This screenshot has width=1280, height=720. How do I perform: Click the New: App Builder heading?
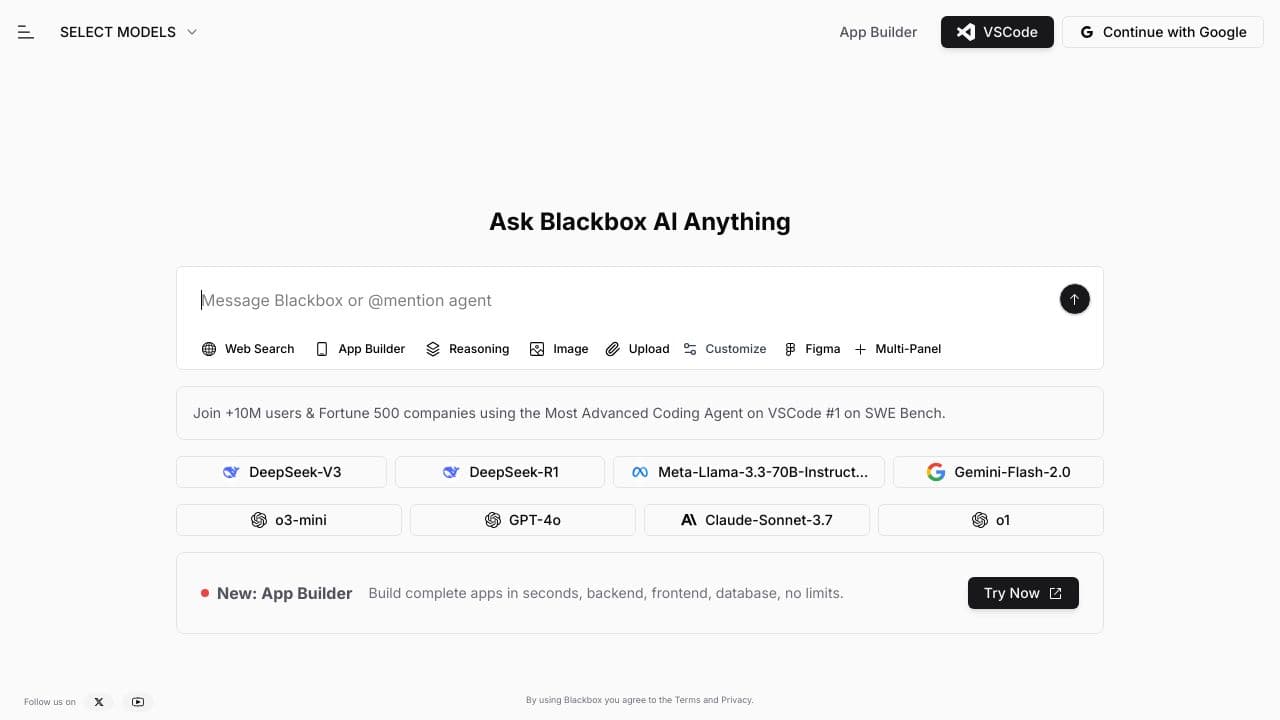click(x=284, y=593)
